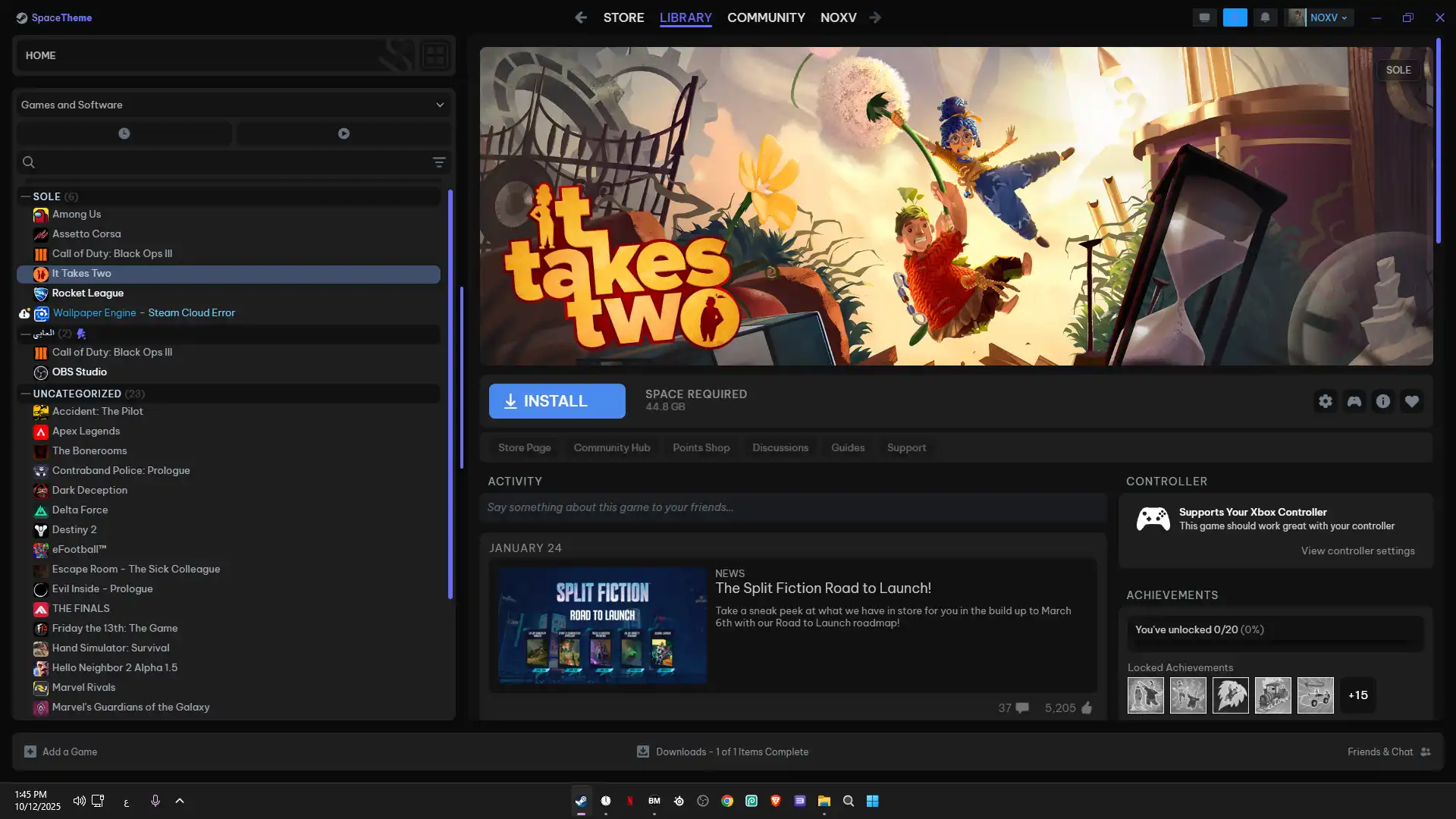This screenshot has height=819, width=1456.
Task: Add It Takes Two to favorites
Action: [x=1411, y=401]
